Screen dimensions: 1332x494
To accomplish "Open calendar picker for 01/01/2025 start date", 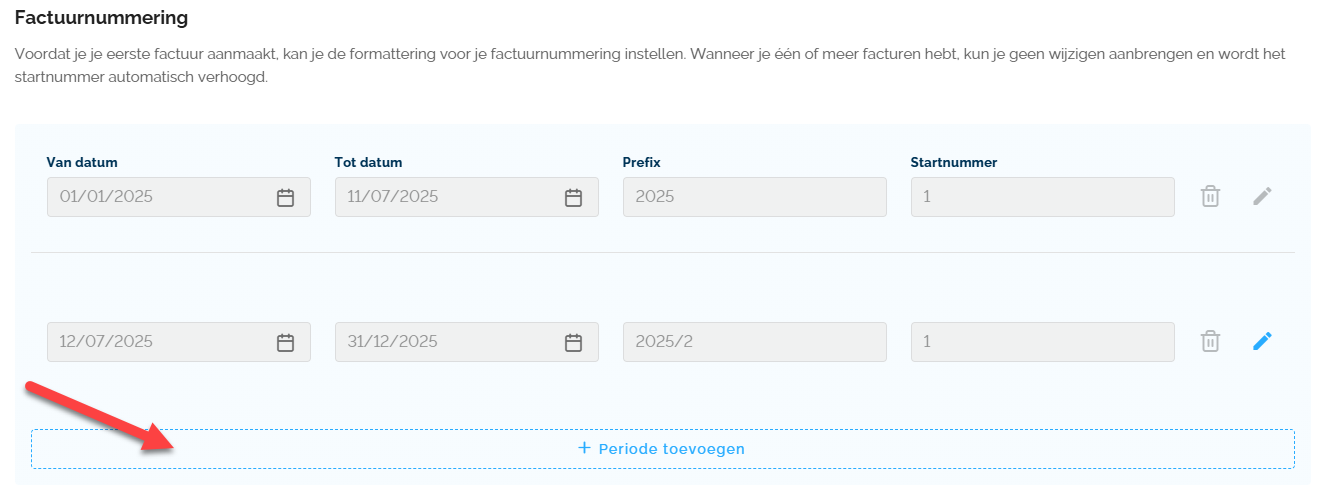I will (x=285, y=198).
